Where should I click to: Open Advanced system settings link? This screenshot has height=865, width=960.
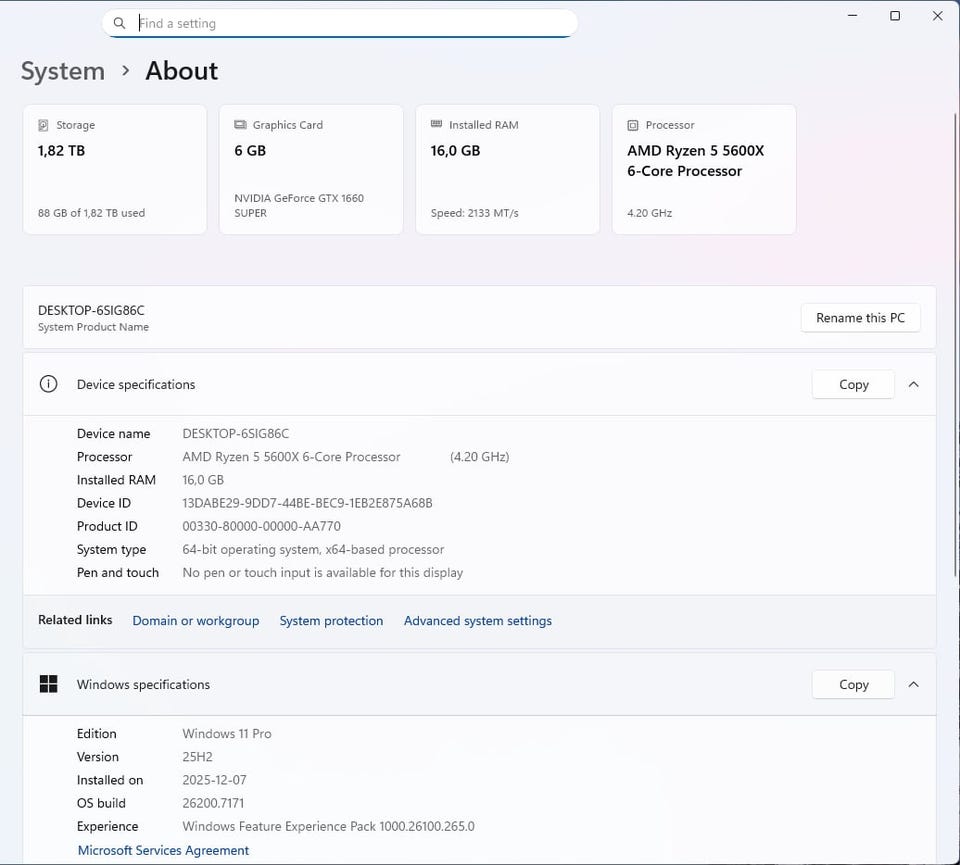(477, 621)
